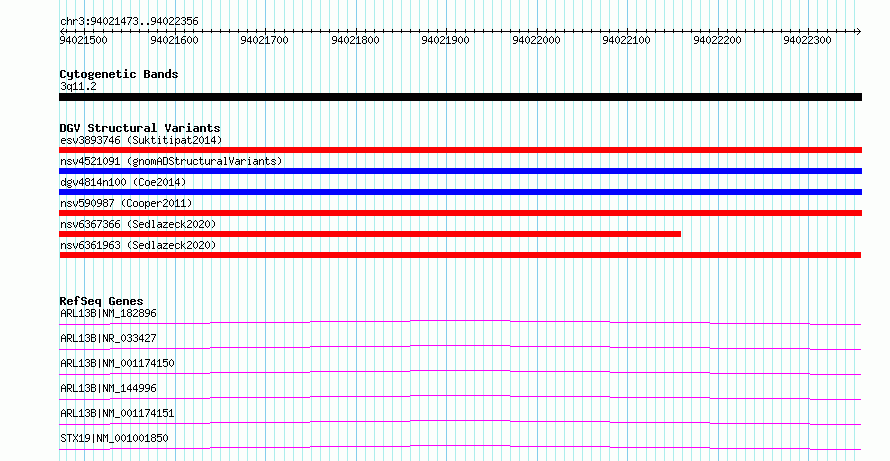This screenshot has width=890, height=461.
Task: Click the 3q11.2 band label
Action: (78, 87)
